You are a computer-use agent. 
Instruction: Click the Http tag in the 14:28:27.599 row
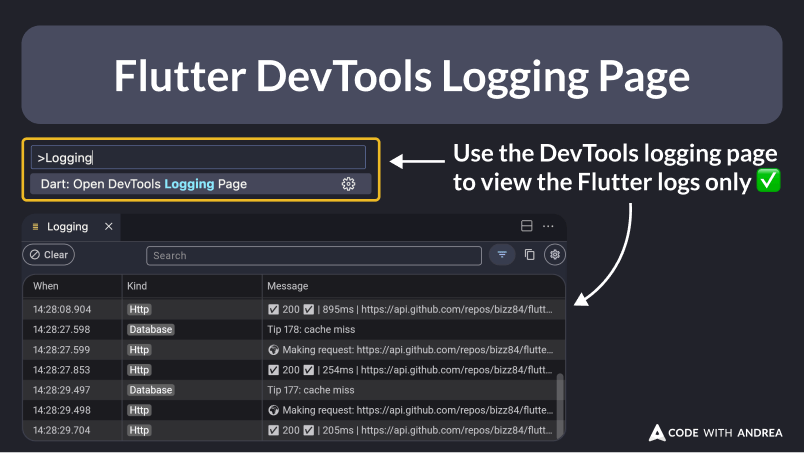click(x=139, y=350)
